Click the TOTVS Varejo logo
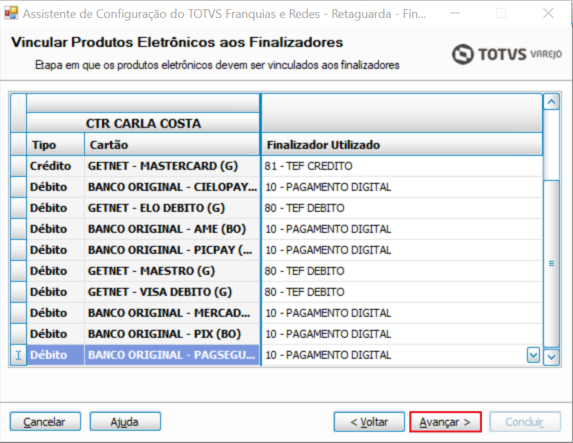This screenshot has height=443, width=573. (507, 54)
